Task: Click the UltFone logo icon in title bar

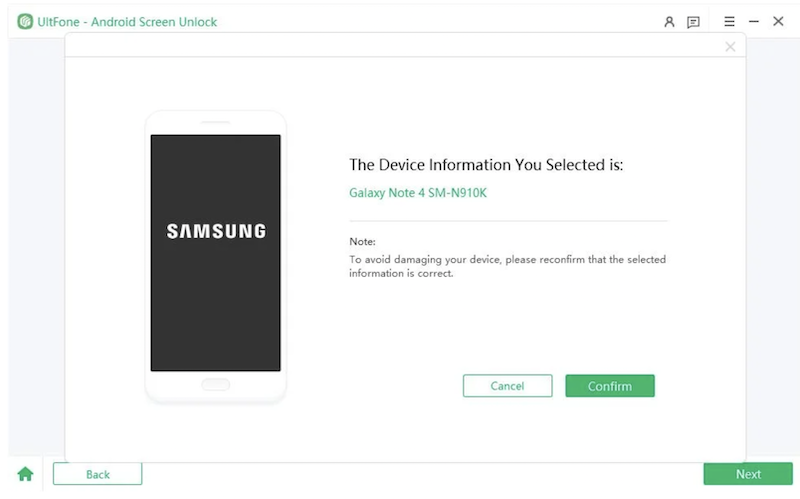Action: 25,21
